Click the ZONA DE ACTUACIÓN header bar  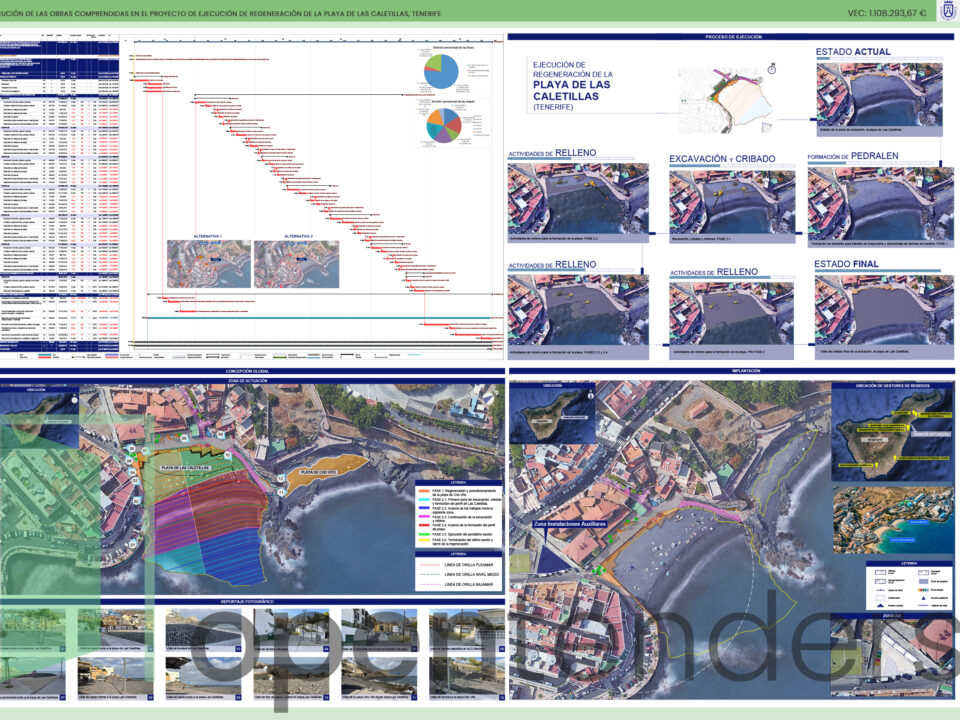click(x=247, y=381)
